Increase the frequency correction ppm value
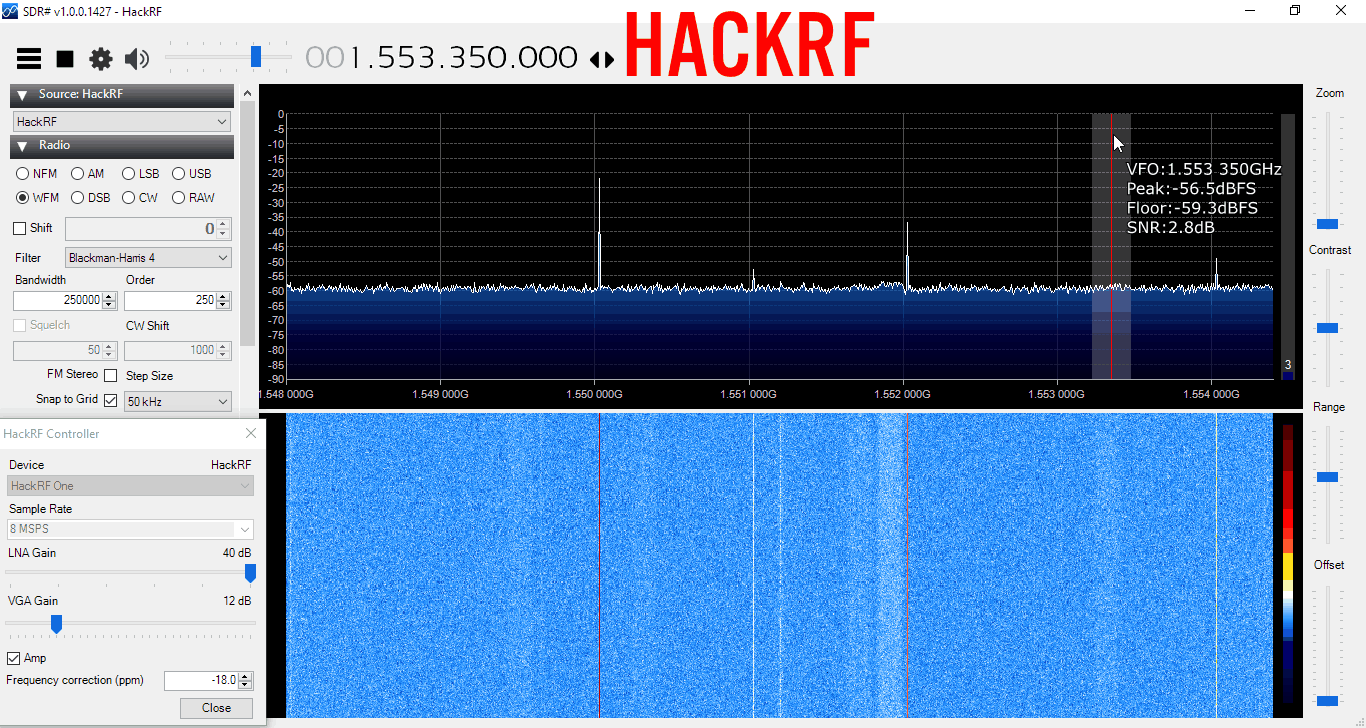 (x=245, y=676)
